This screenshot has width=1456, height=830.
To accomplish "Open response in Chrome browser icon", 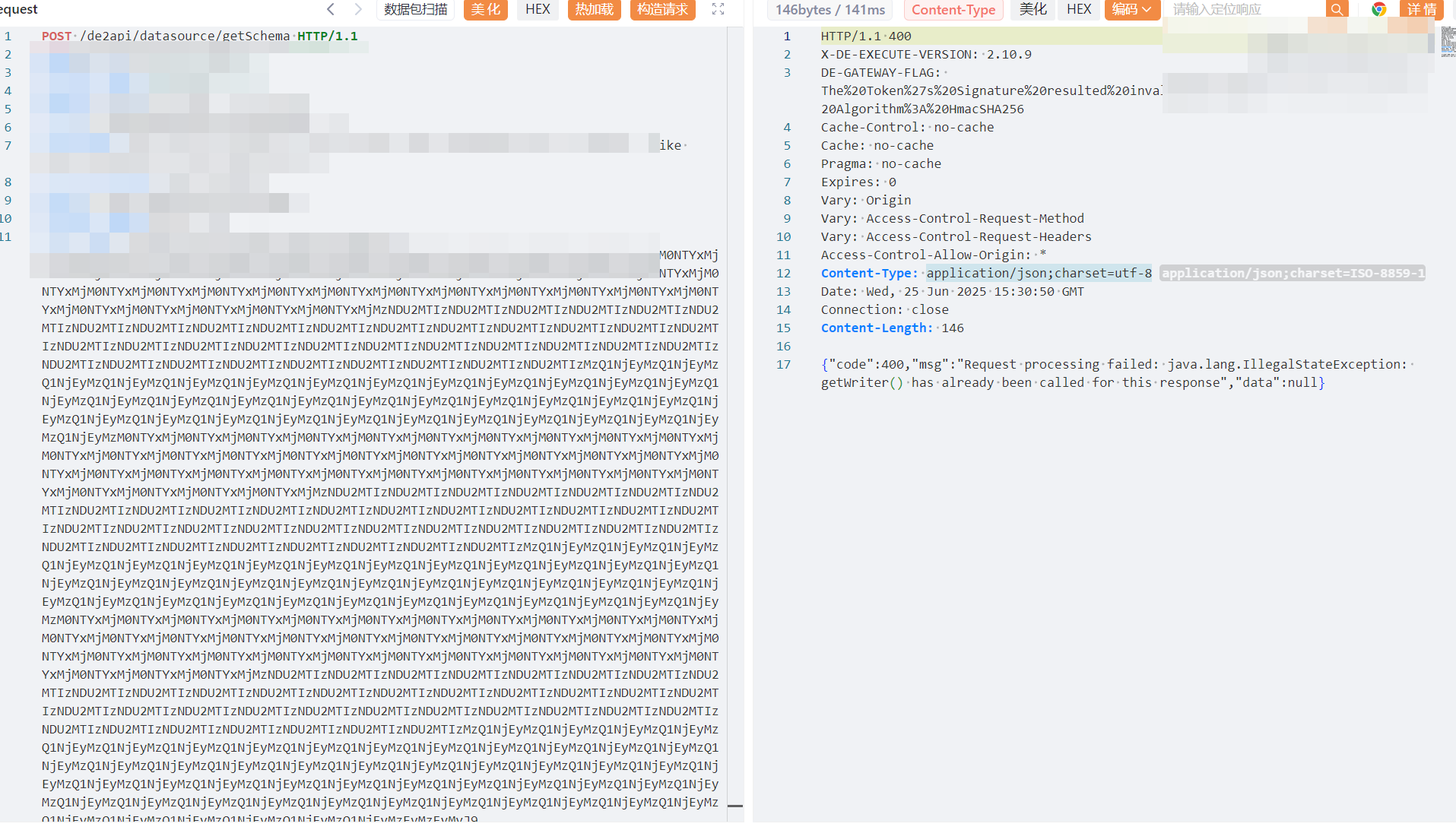I will (x=1378, y=9).
